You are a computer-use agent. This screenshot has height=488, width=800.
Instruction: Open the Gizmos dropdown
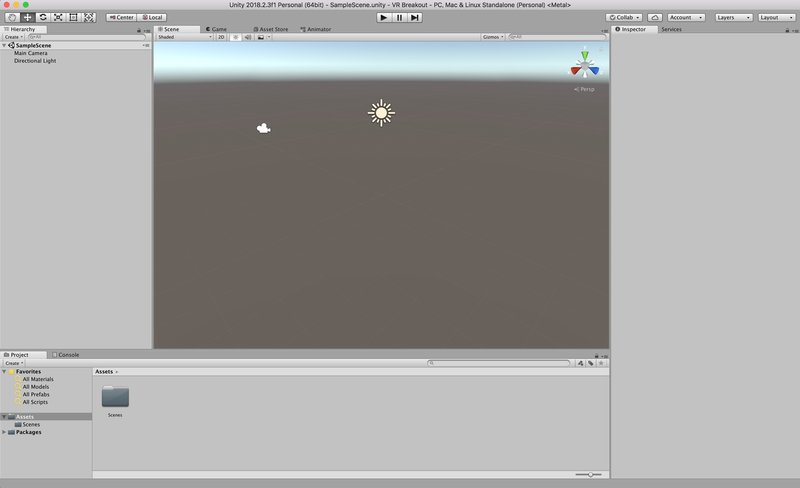[x=493, y=37]
